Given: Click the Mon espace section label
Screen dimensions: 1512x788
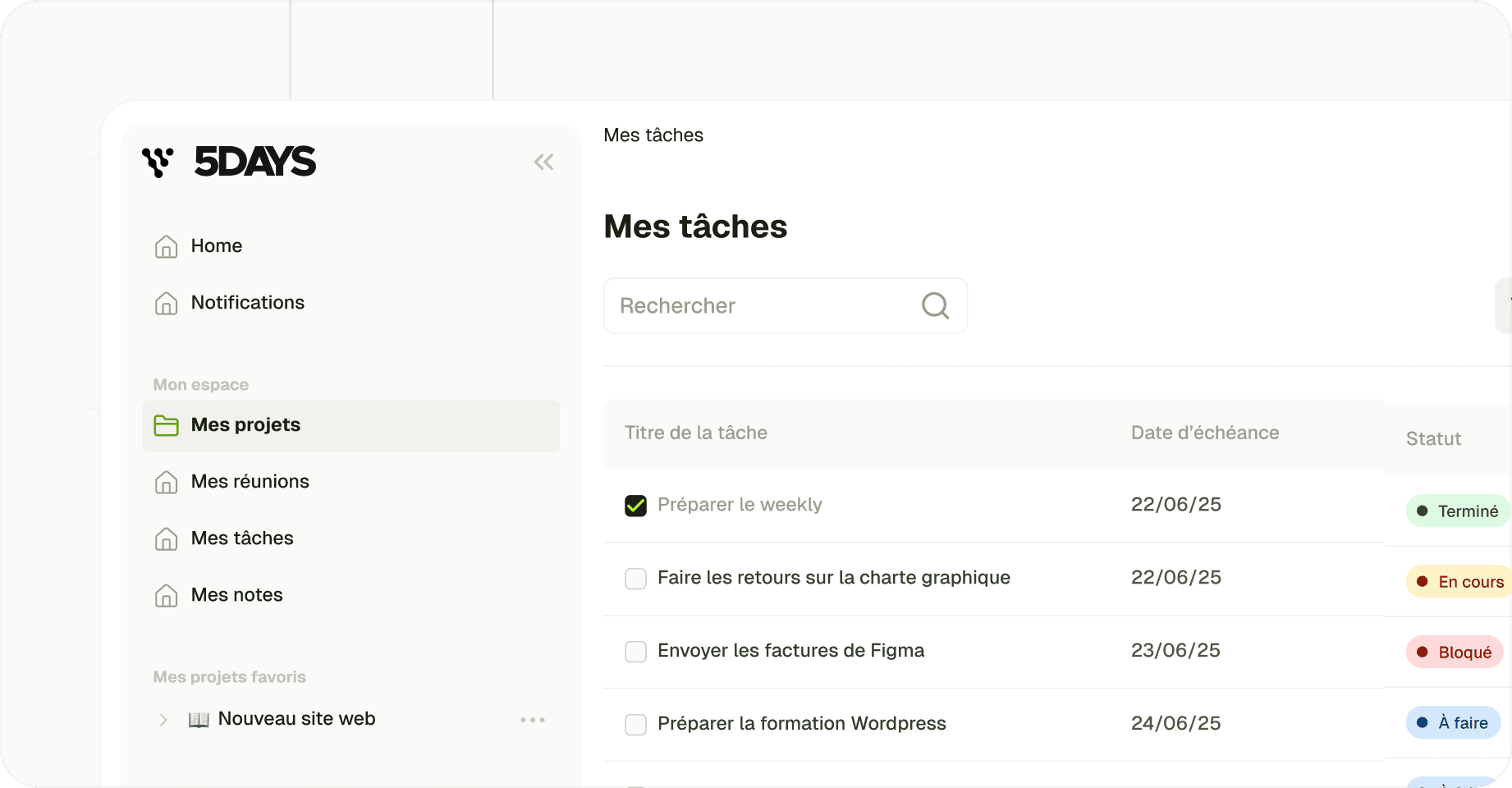Looking at the screenshot, I should click(201, 385).
